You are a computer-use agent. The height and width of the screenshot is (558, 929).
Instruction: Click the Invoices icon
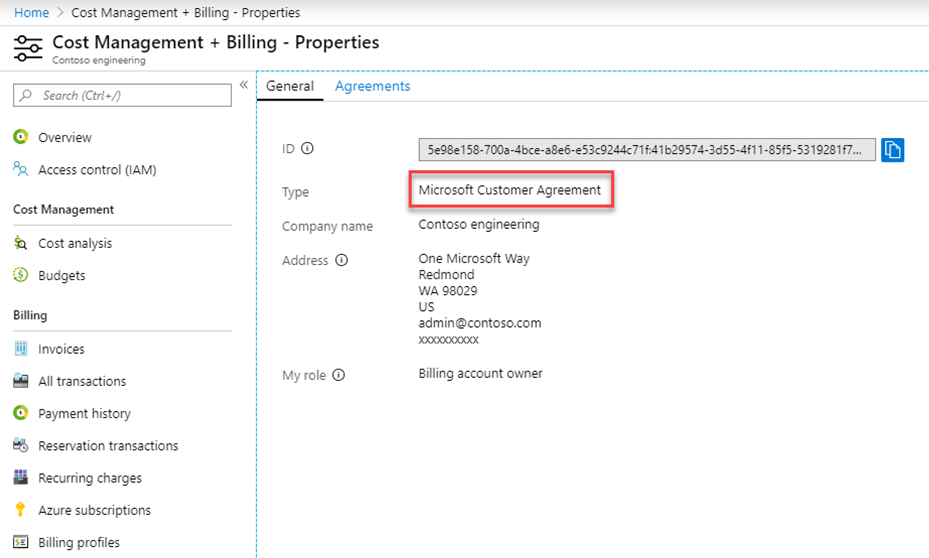coord(20,349)
